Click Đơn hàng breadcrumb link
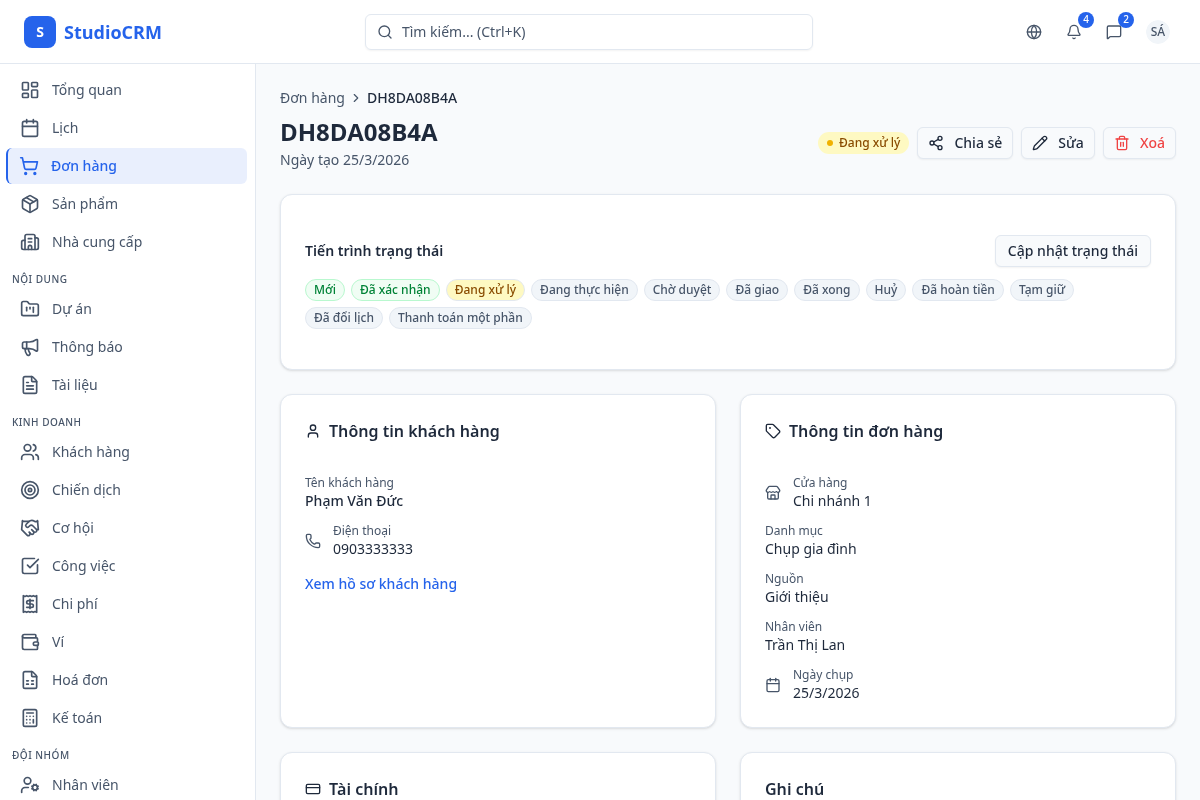The width and height of the screenshot is (1200, 800). (312, 98)
